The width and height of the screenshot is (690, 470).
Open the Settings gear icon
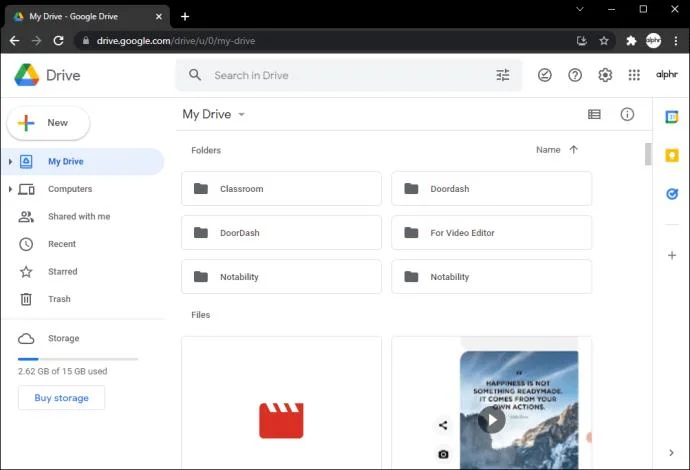(605, 75)
